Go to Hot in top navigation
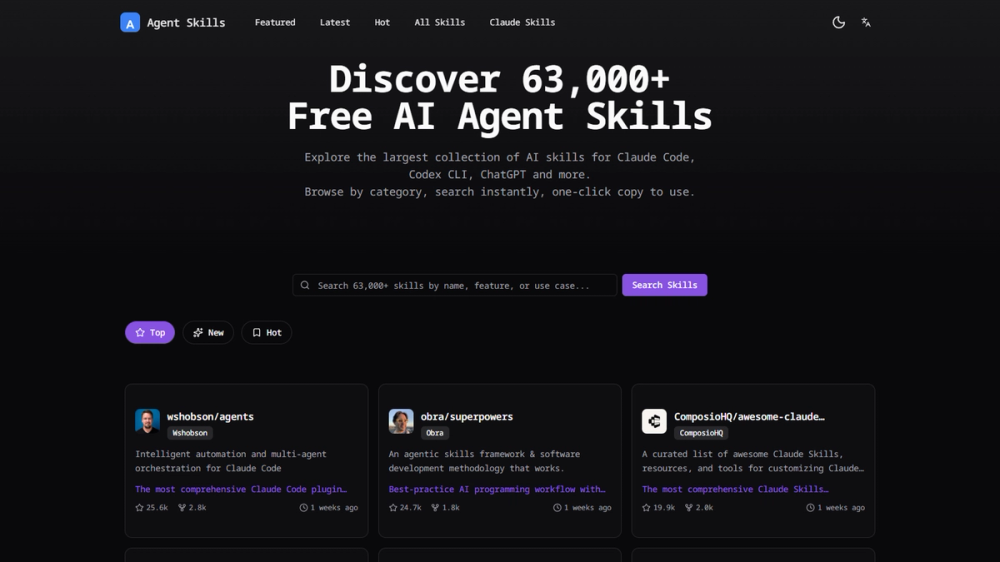The image size is (1000, 562). 382,22
